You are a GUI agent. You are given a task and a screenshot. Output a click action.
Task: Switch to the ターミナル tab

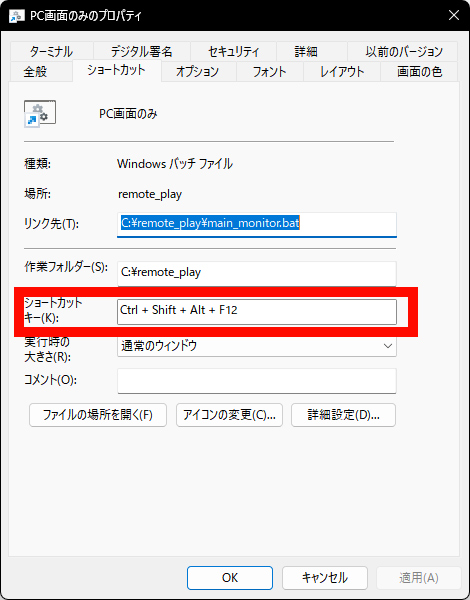[51, 51]
